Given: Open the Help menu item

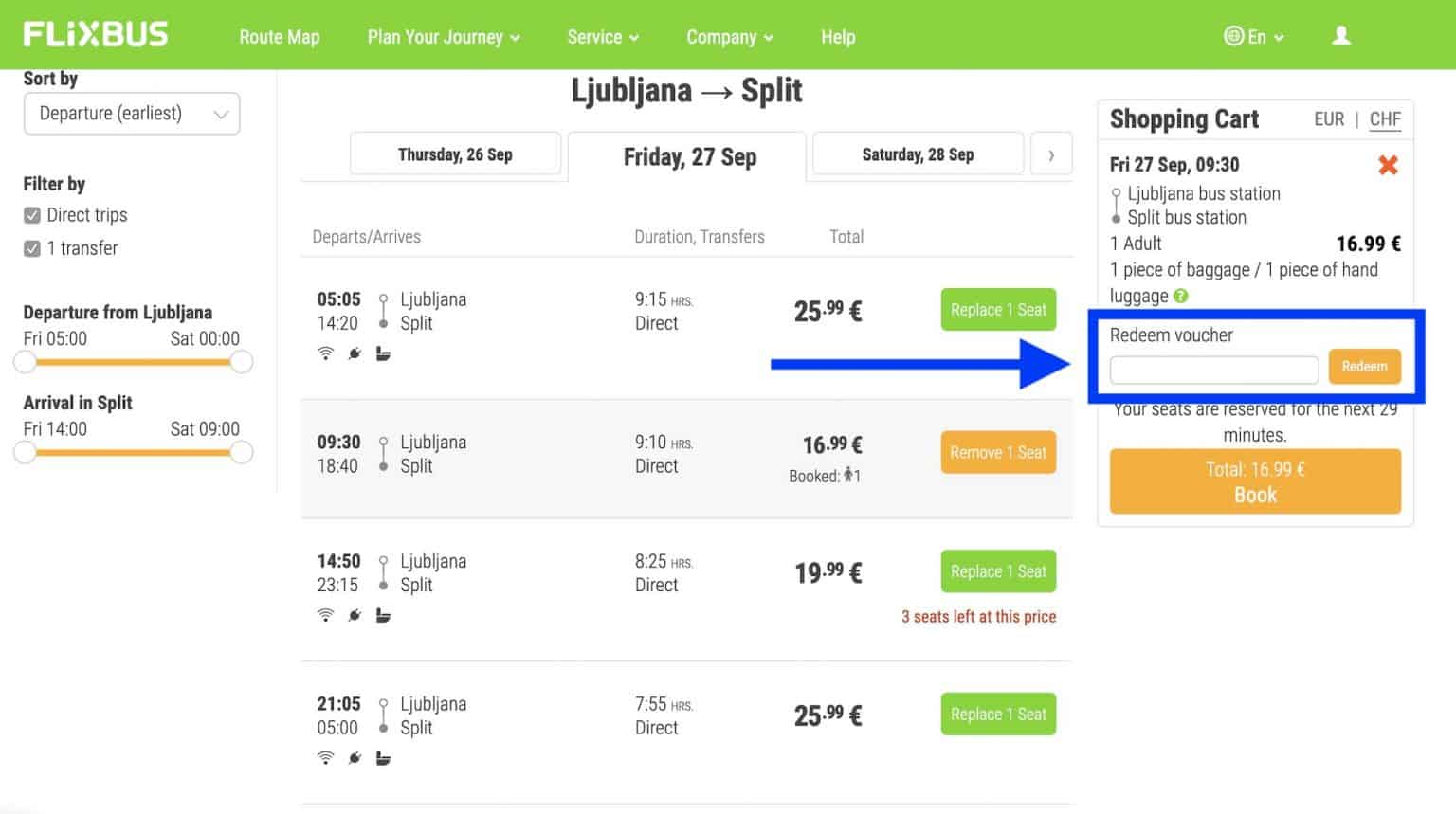Looking at the screenshot, I should tap(837, 37).
